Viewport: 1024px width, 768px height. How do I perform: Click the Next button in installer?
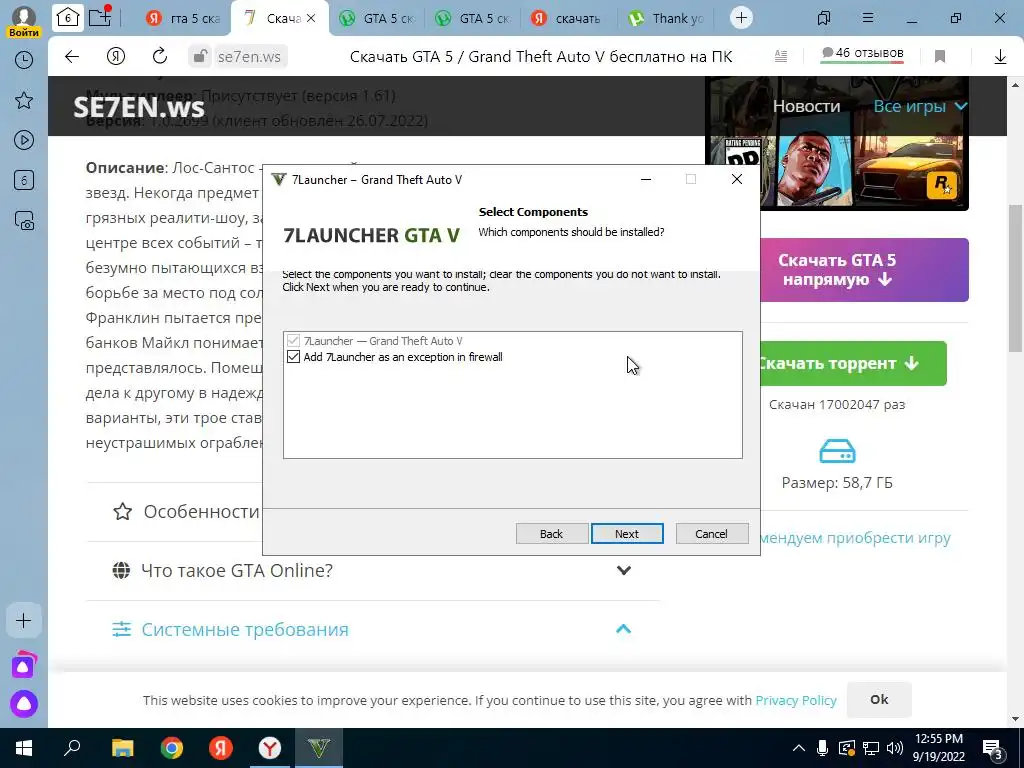627,534
